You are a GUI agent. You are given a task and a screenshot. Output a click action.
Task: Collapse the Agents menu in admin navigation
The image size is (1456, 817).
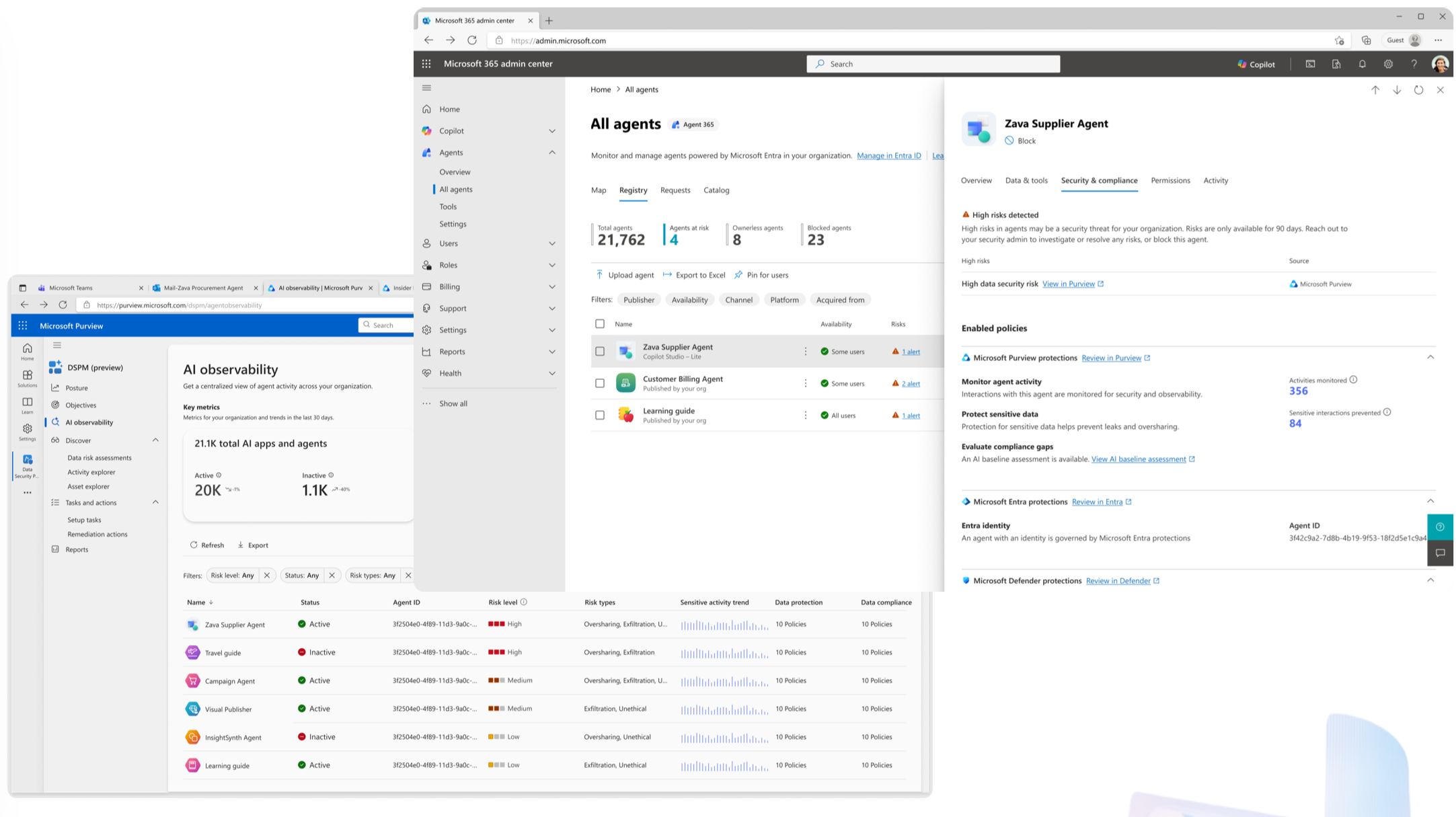[552, 153]
